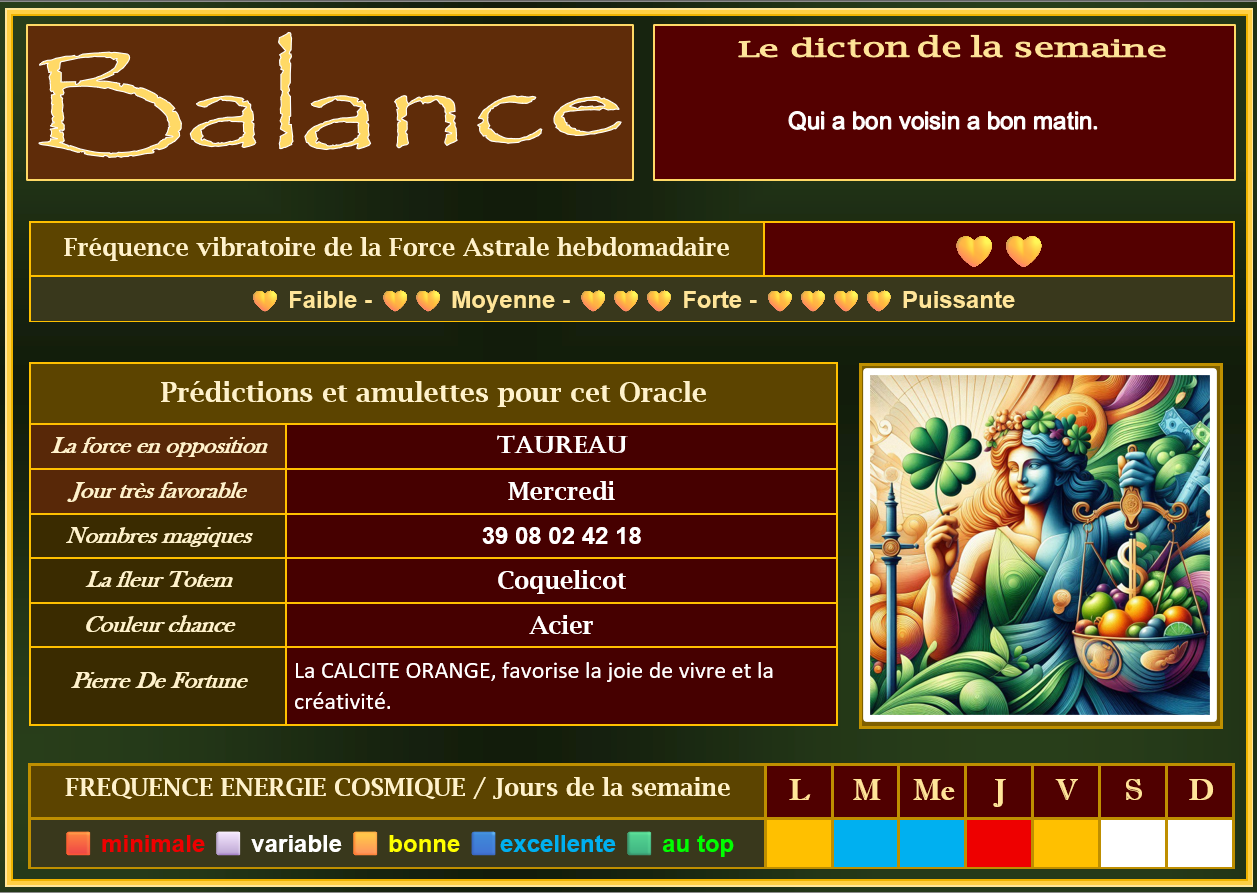
Task: Click the orange bonne legend square
Action: coord(365,844)
